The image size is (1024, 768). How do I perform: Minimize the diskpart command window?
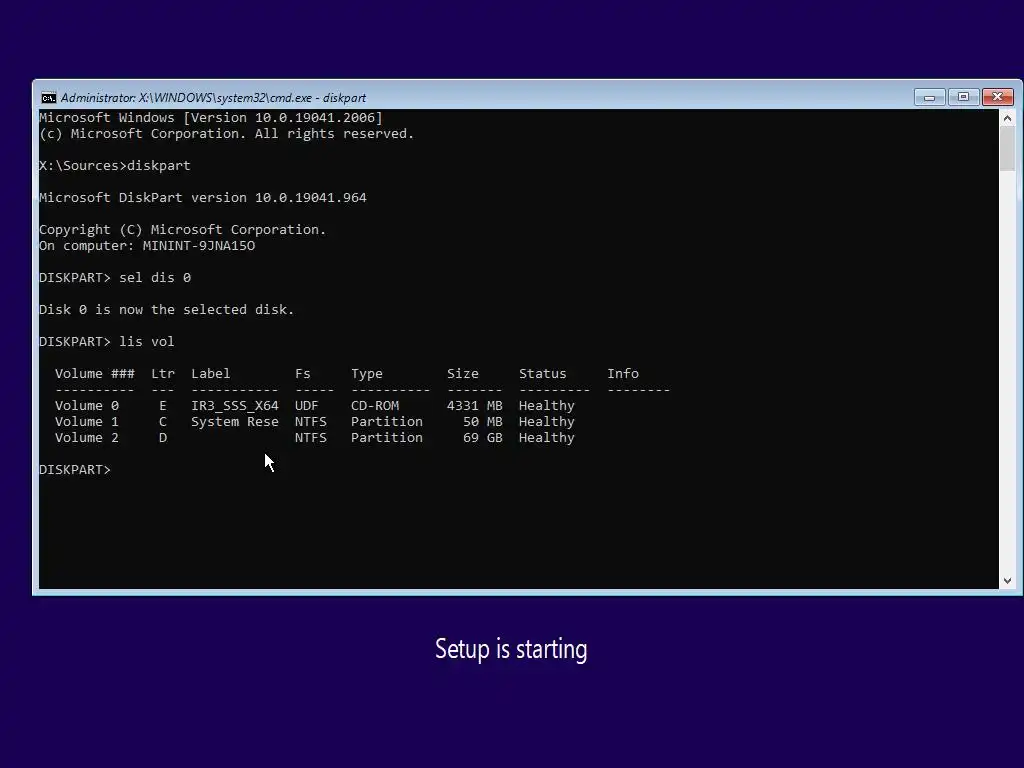pos(929,97)
